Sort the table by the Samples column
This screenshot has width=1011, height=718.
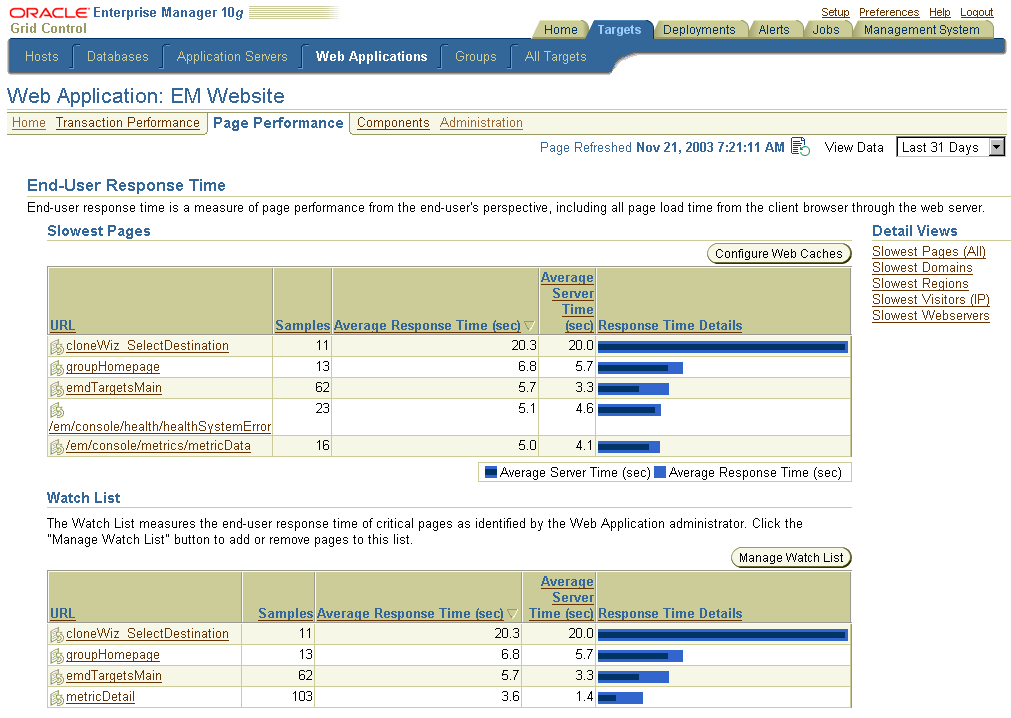302,325
